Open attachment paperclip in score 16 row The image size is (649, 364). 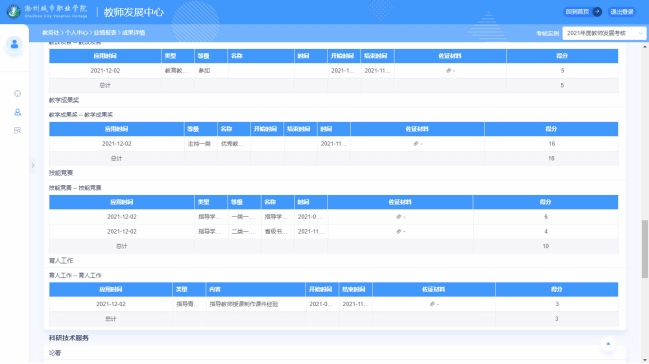tap(416, 144)
